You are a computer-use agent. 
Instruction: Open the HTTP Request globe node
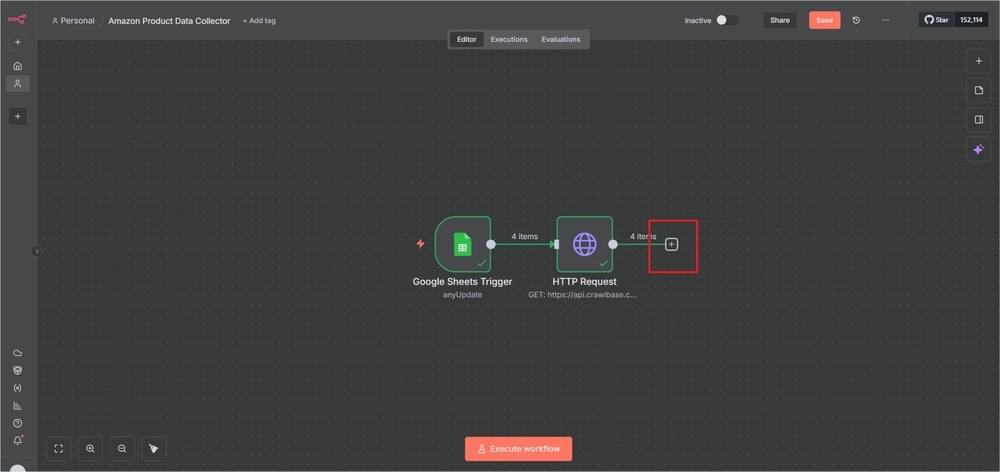pos(584,244)
